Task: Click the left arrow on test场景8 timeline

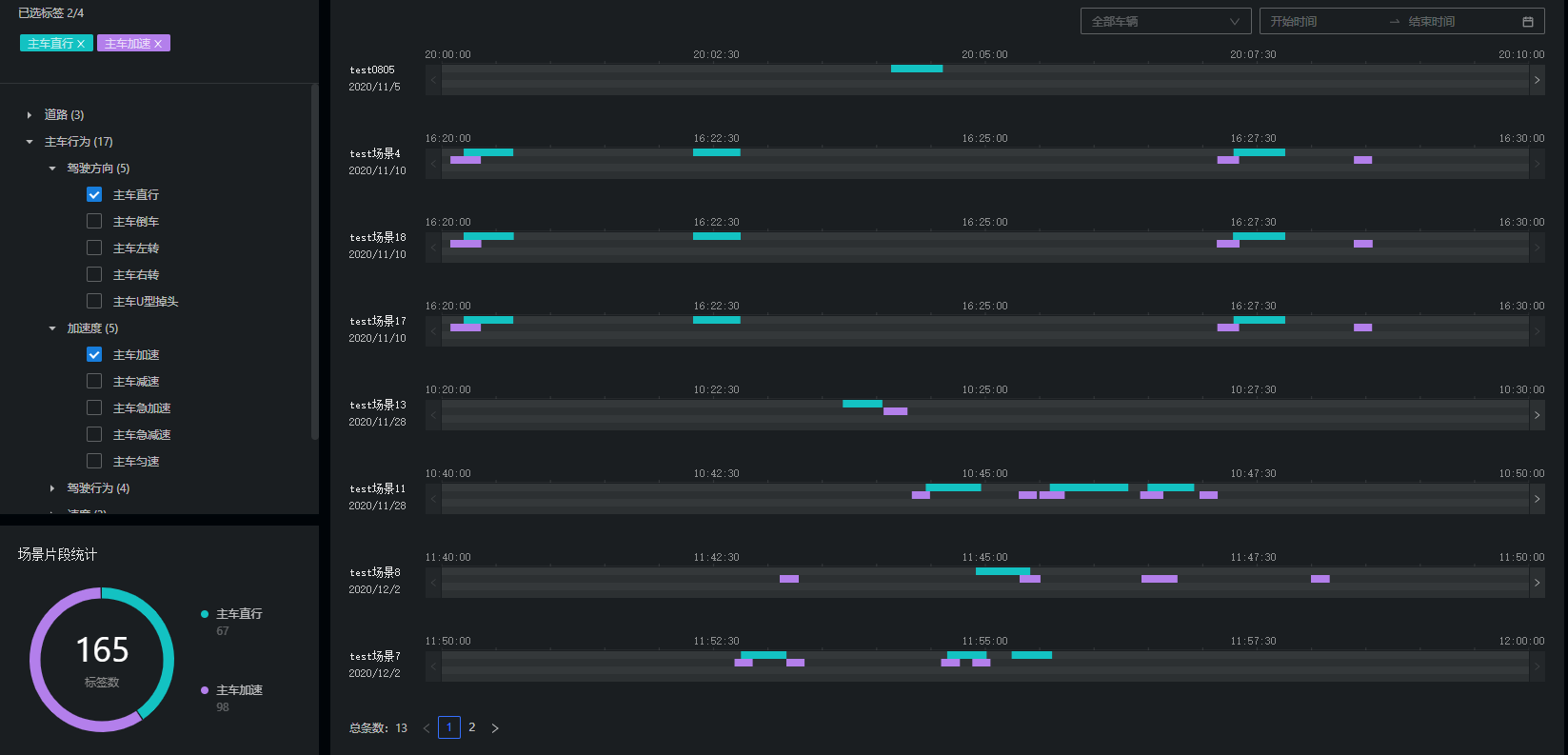Action: (433, 583)
